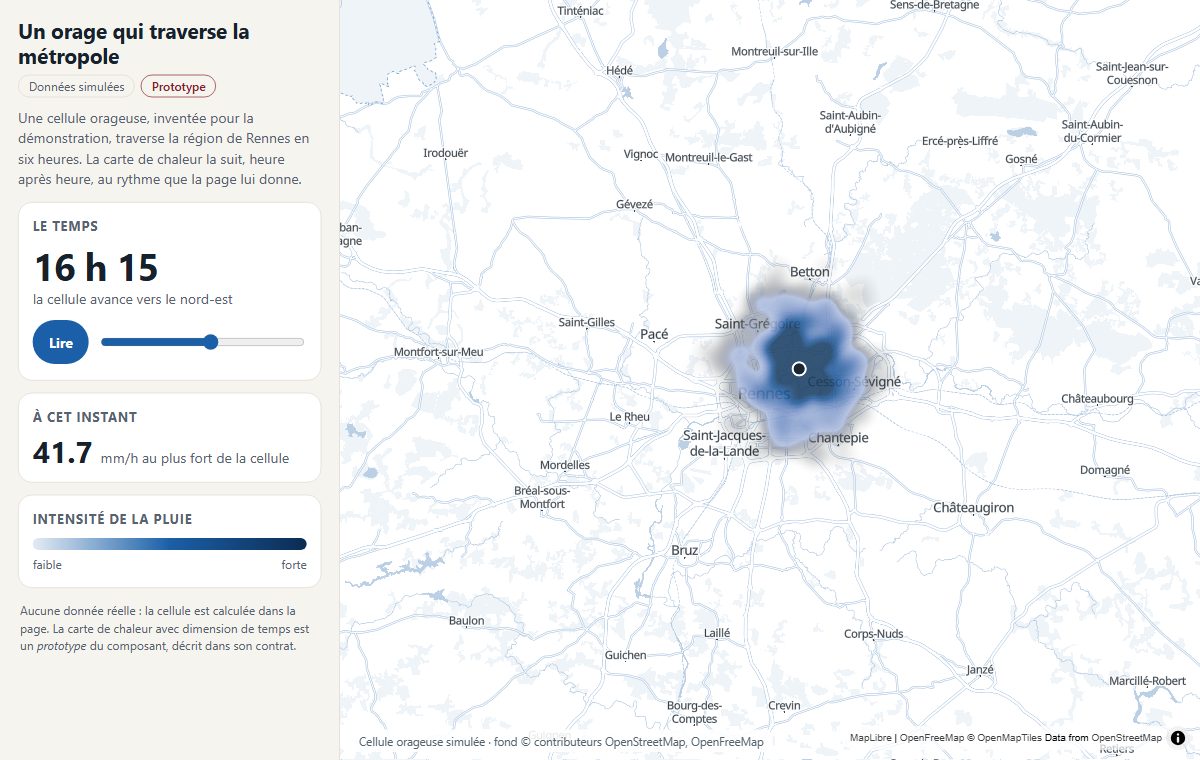Click the time slider handle
Screen dimensions: 1200x760
click(210, 342)
